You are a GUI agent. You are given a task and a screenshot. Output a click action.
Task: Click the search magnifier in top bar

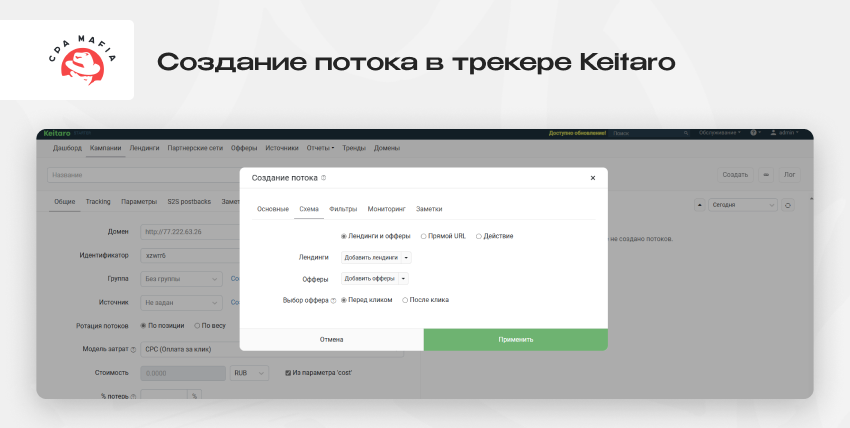coord(686,133)
